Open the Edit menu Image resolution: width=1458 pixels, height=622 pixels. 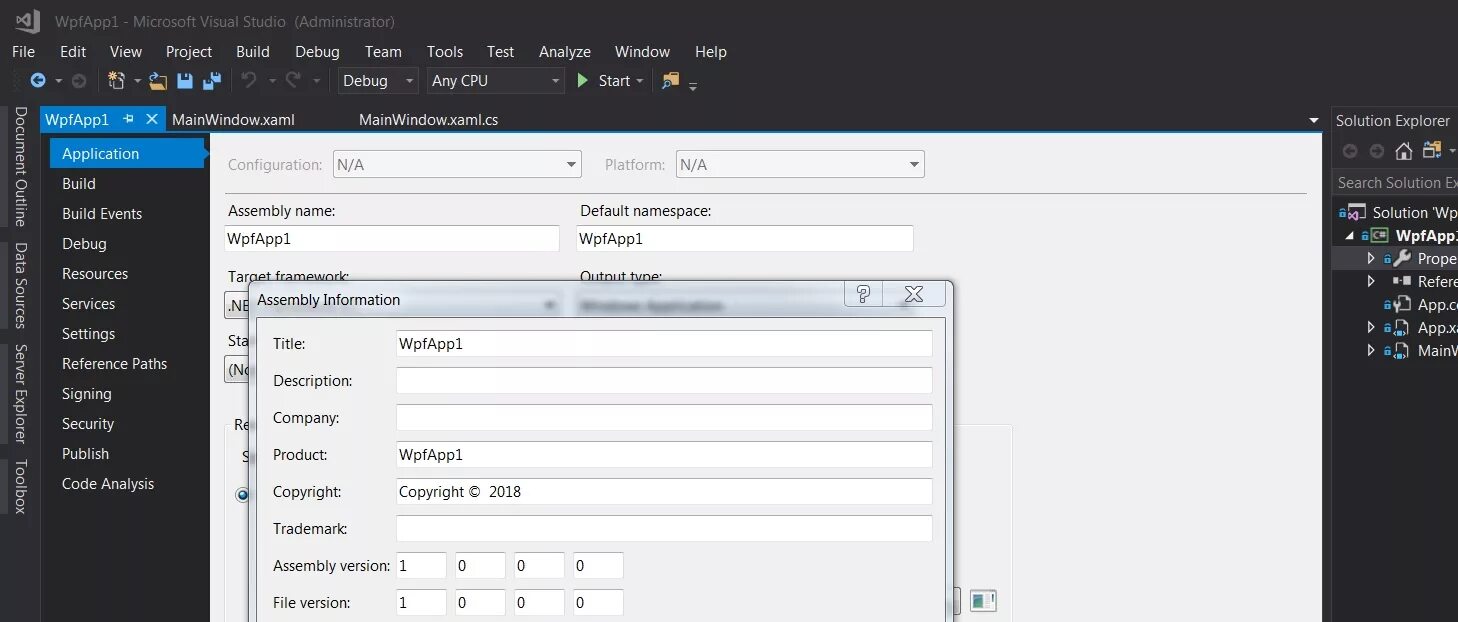pyautogui.click(x=73, y=51)
